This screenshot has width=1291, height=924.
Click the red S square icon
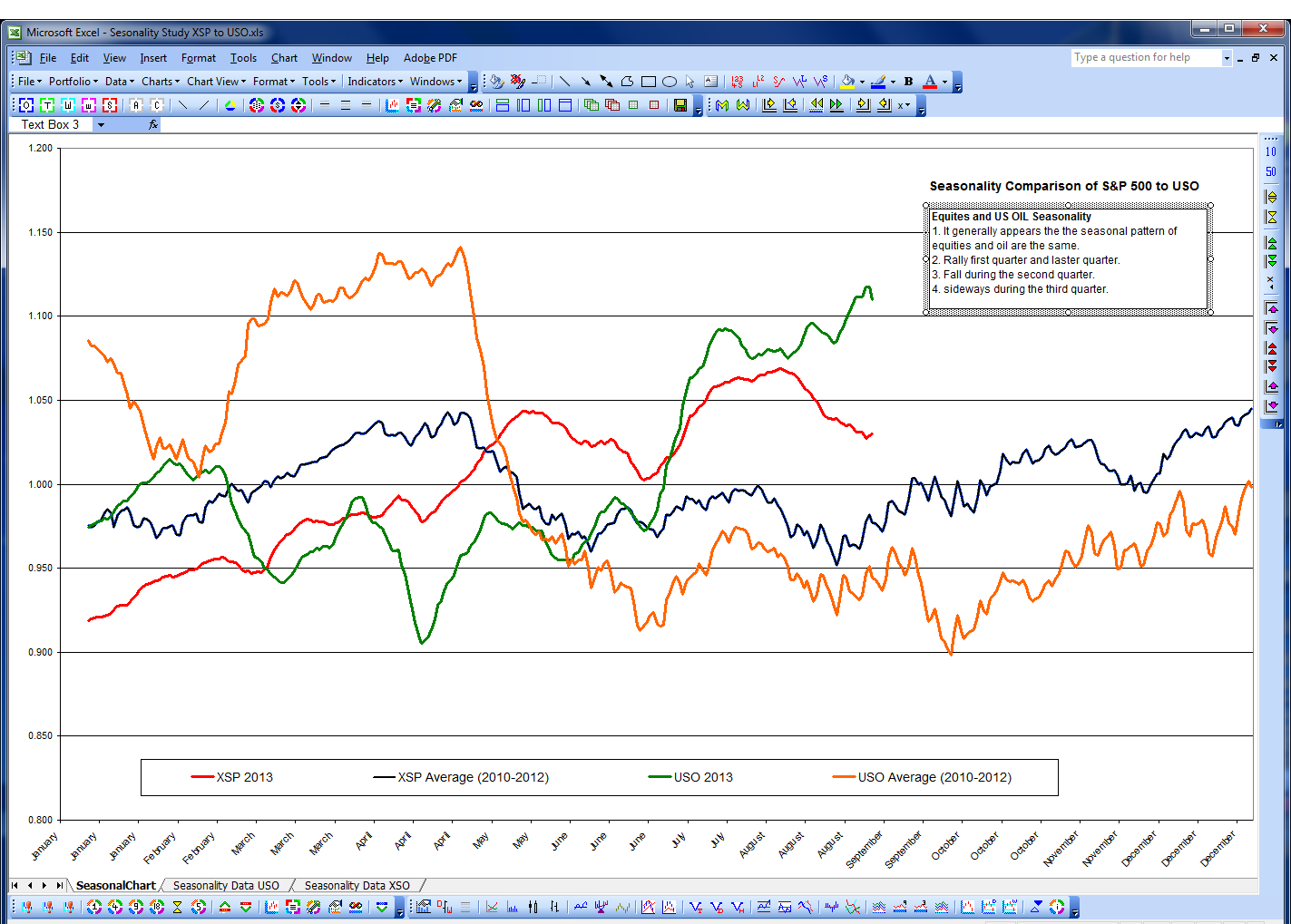coord(109,105)
